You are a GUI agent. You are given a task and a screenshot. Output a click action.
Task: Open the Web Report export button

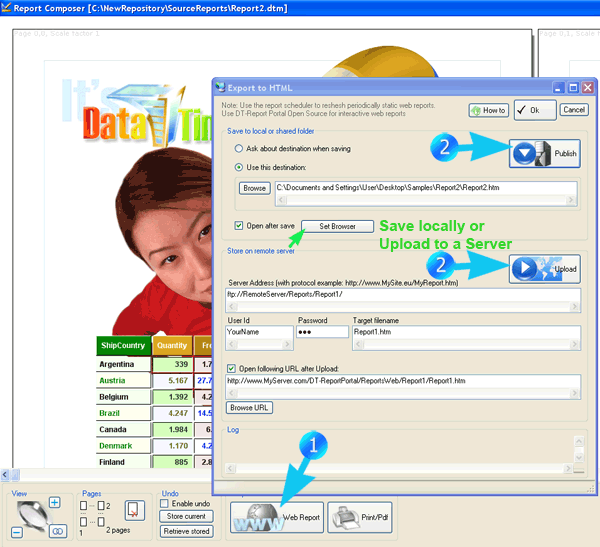pos(277,518)
